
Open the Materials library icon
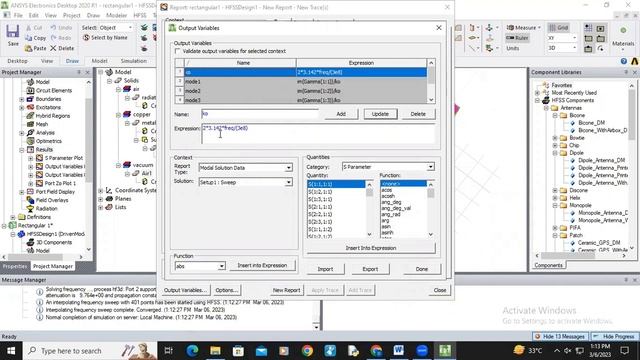[623, 31]
